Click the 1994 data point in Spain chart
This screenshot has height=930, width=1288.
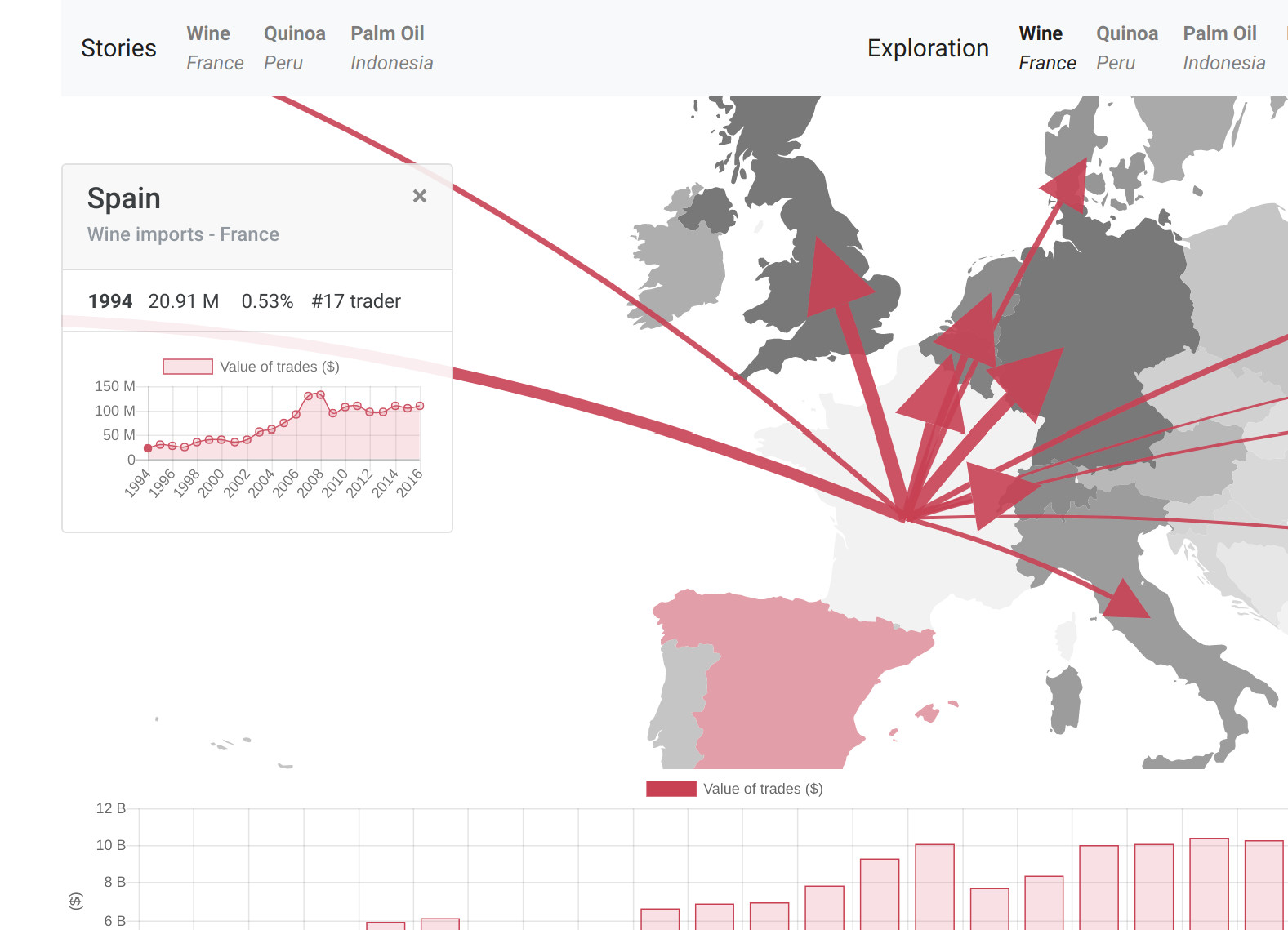click(148, 448)
